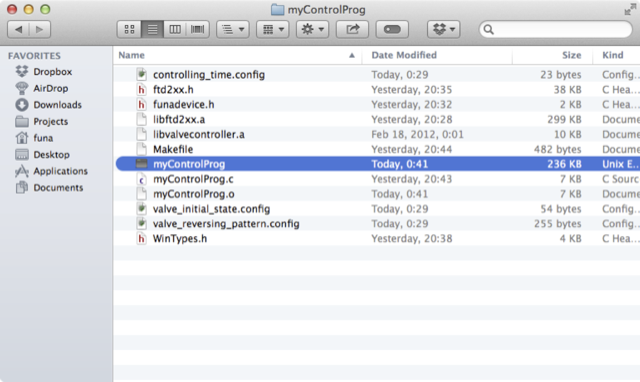This screenshot has width=640, height=382.
Task: Click the Unix E.. kind of myControlProg
Action: coord(620,164)
